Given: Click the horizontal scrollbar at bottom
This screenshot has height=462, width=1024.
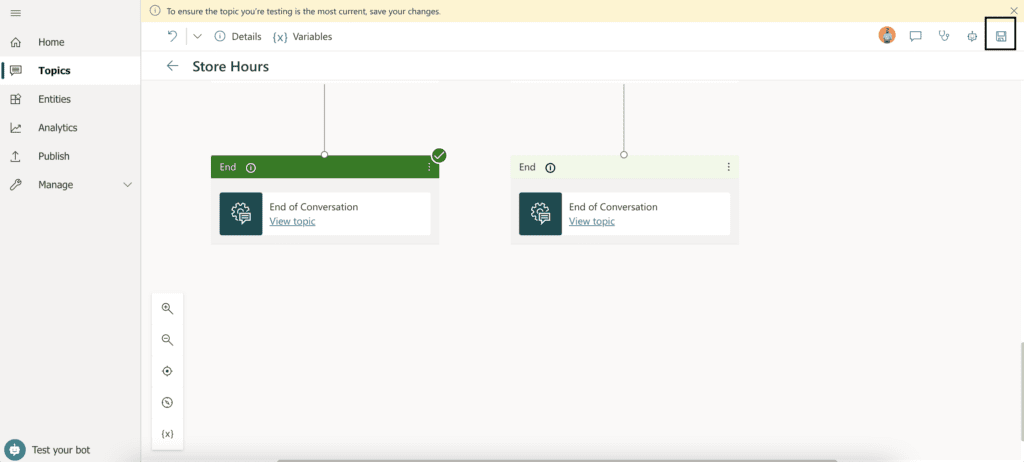Looking at the screenshot, I should pyautogui.click(x=557, y=460).
